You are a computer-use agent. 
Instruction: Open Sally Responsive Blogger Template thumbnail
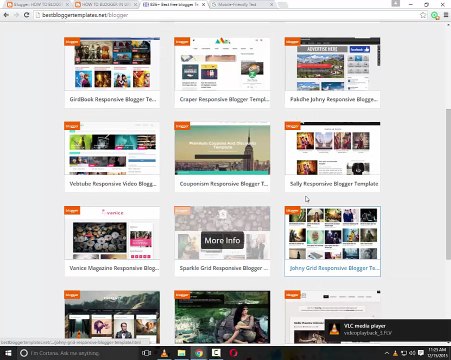(332, 148)
